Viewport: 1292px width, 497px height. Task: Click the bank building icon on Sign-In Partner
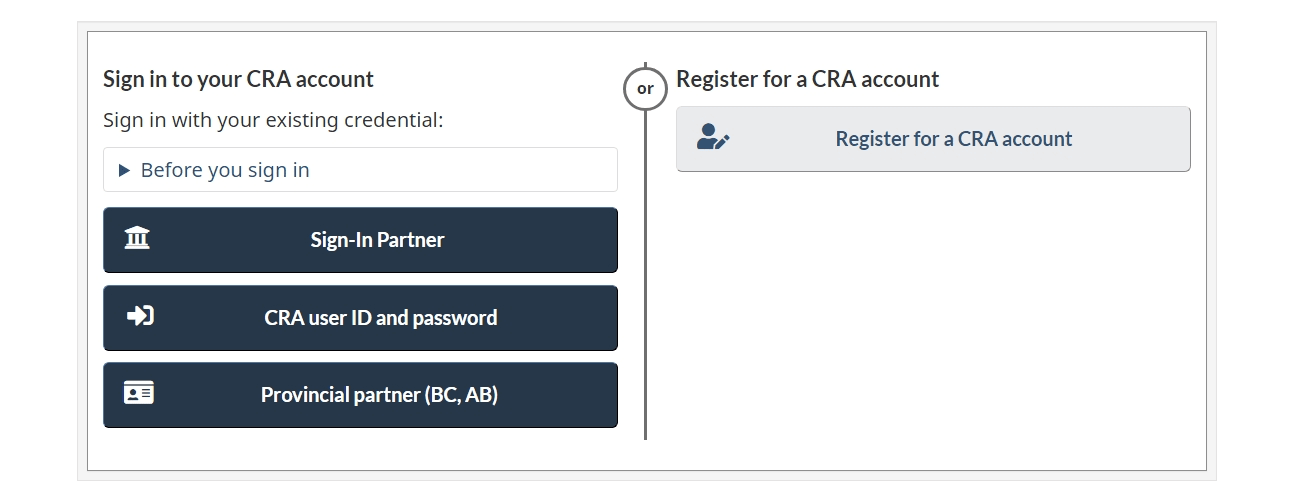(x=137, y=238)
